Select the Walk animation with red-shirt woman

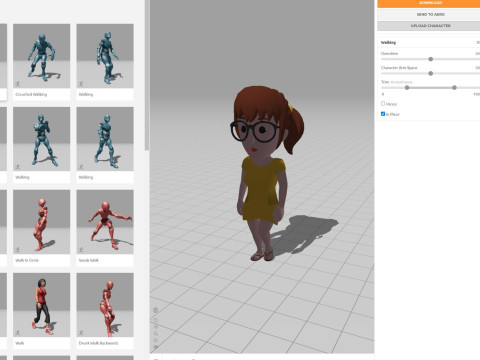pyautogui.click(x=41, y=305)
